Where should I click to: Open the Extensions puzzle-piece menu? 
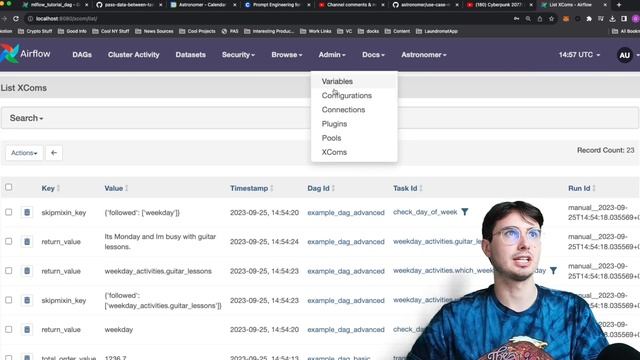coord(589,19)
